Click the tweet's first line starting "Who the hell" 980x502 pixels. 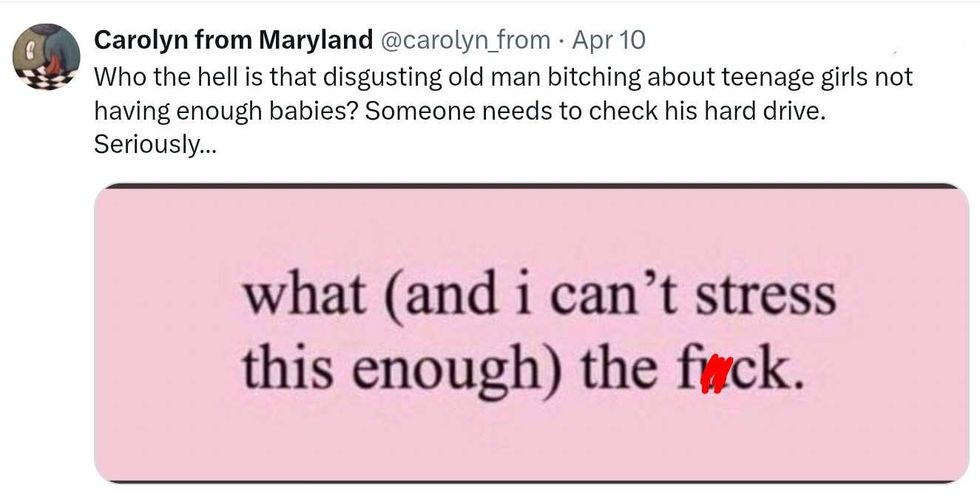pos(503,77)
